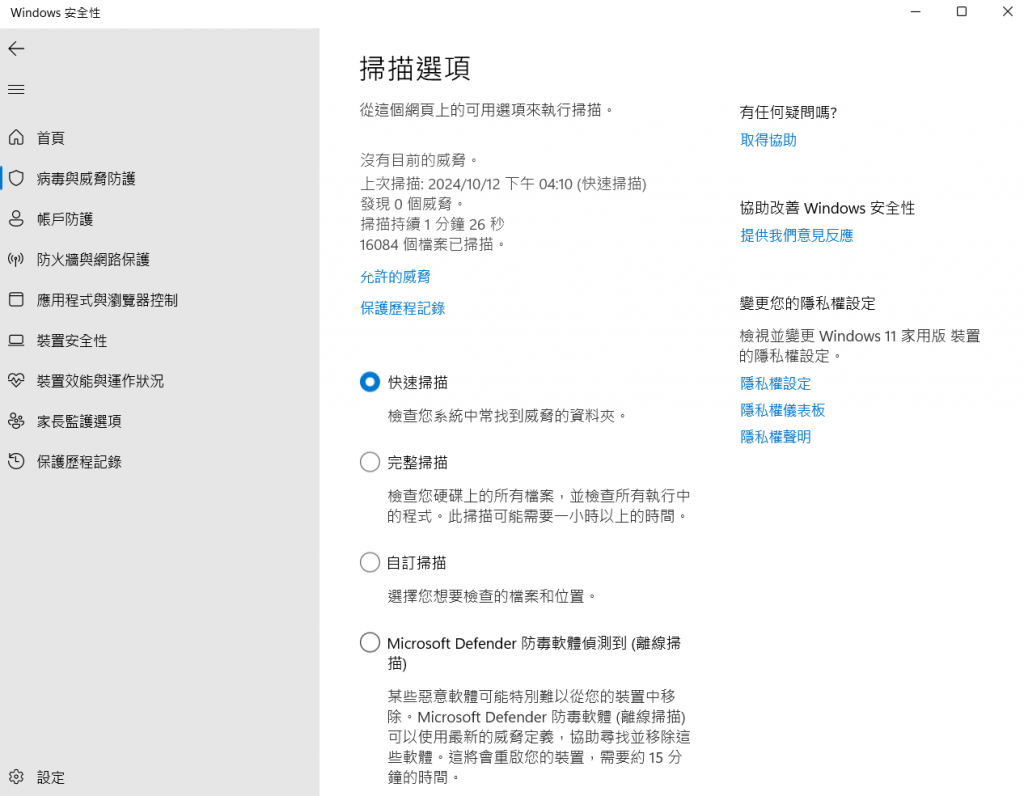Click the gear icon for 設定
The image size is (1024, 796).
[16, 776]
